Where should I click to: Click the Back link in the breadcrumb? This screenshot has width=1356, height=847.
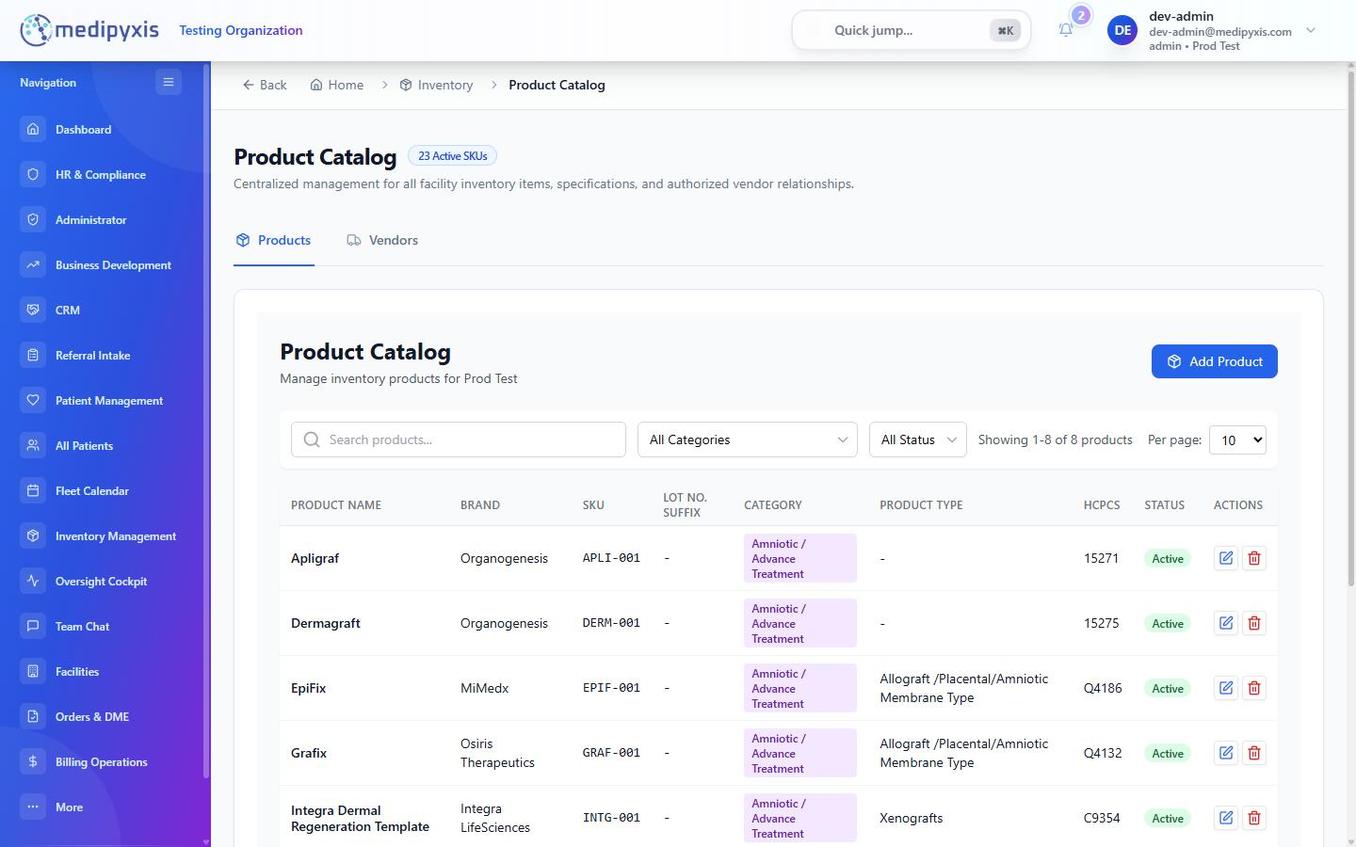point(265,85)
